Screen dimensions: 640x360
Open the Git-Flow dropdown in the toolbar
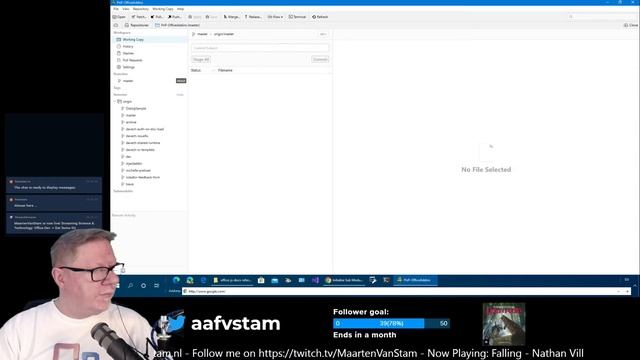coord(275,17)
